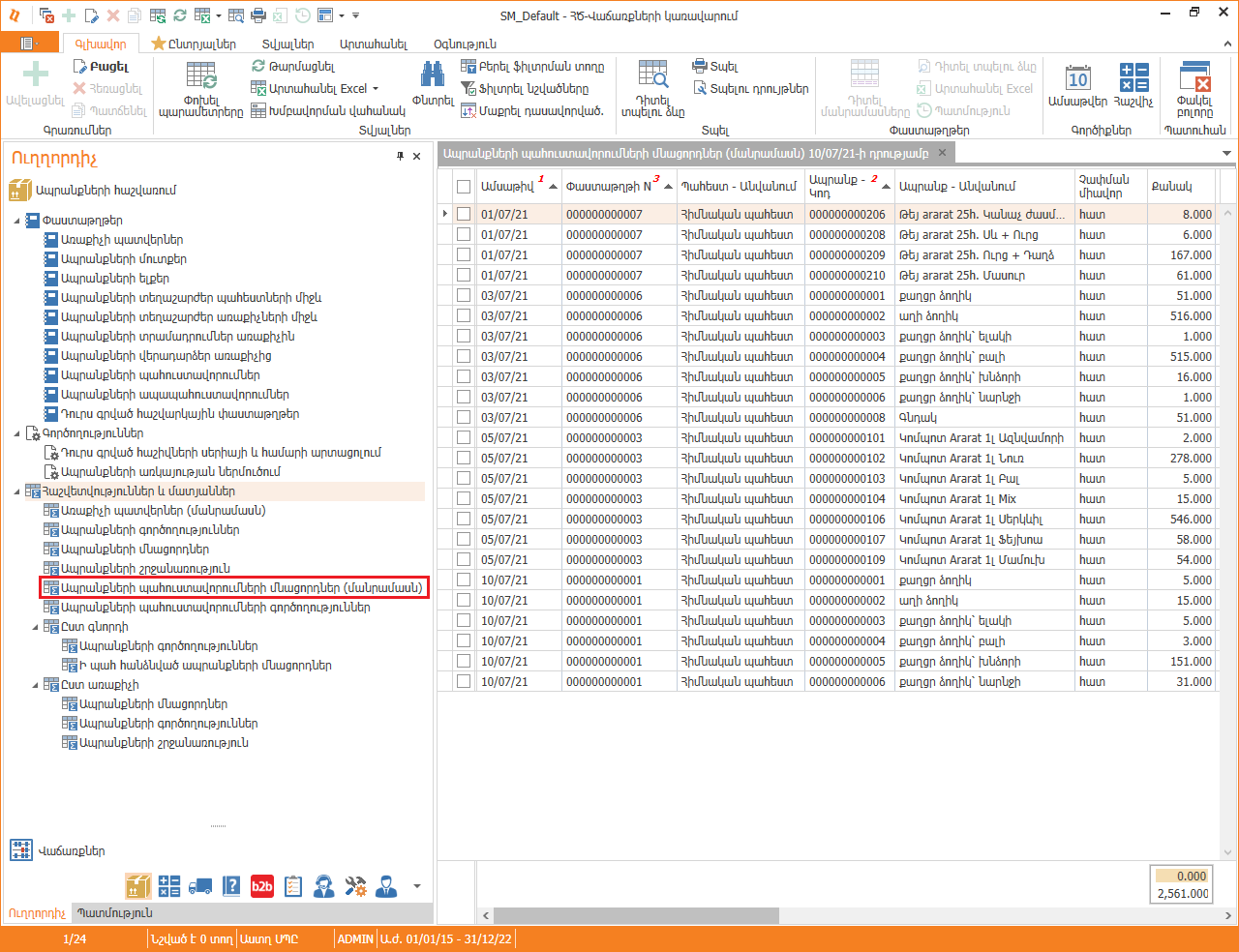1239x952 pixels.
Task: Pin the Ուղղորդիչ navigator panel
Action: (400, 157)
